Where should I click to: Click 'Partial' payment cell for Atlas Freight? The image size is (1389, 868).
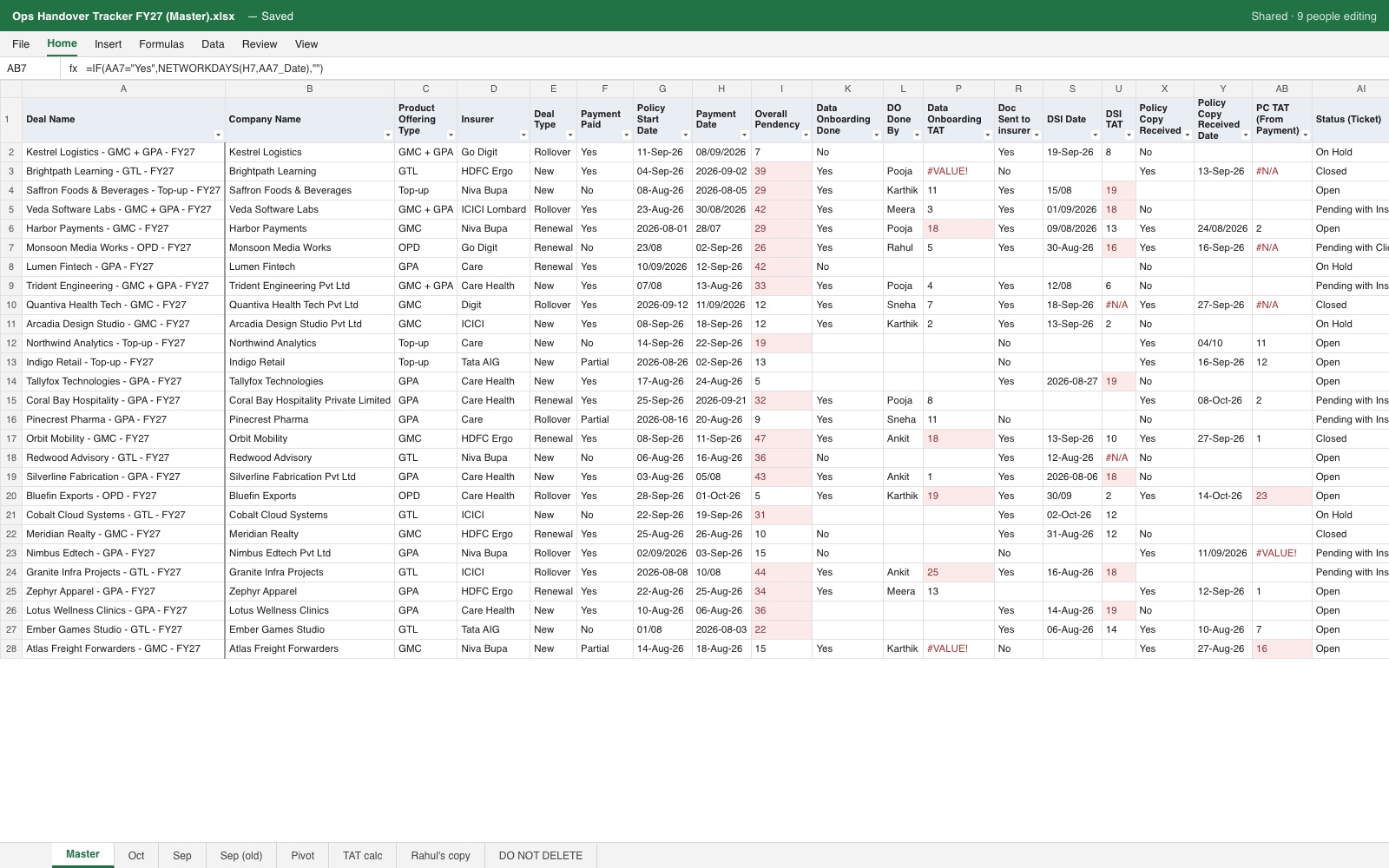[604, 648]
